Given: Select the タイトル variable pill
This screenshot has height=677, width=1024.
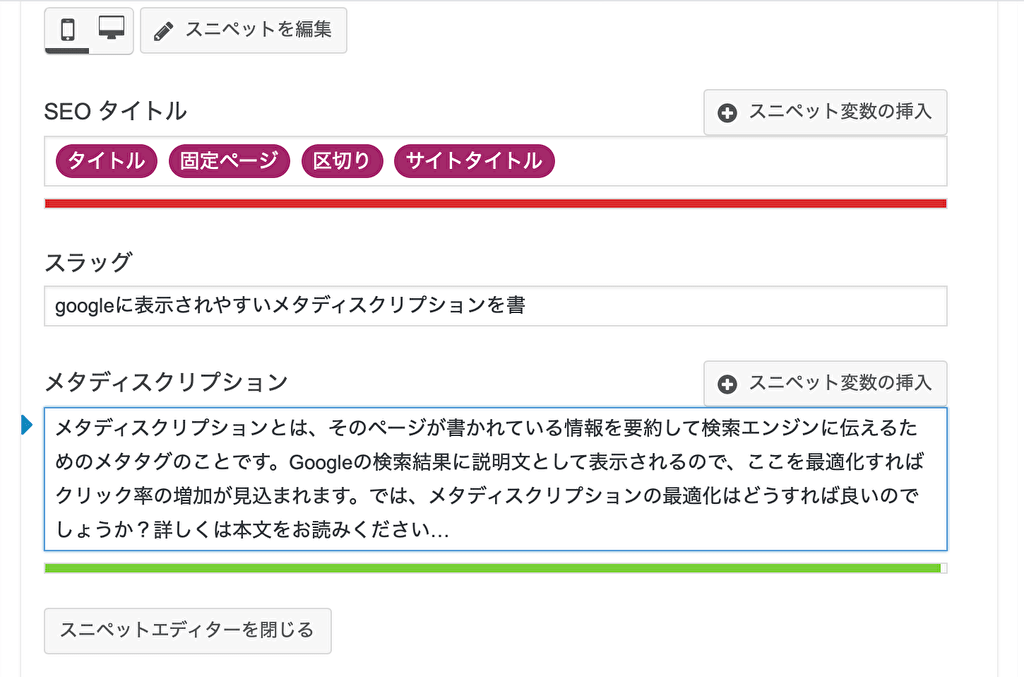Looking at the screenshot, I should click(106, 160).
